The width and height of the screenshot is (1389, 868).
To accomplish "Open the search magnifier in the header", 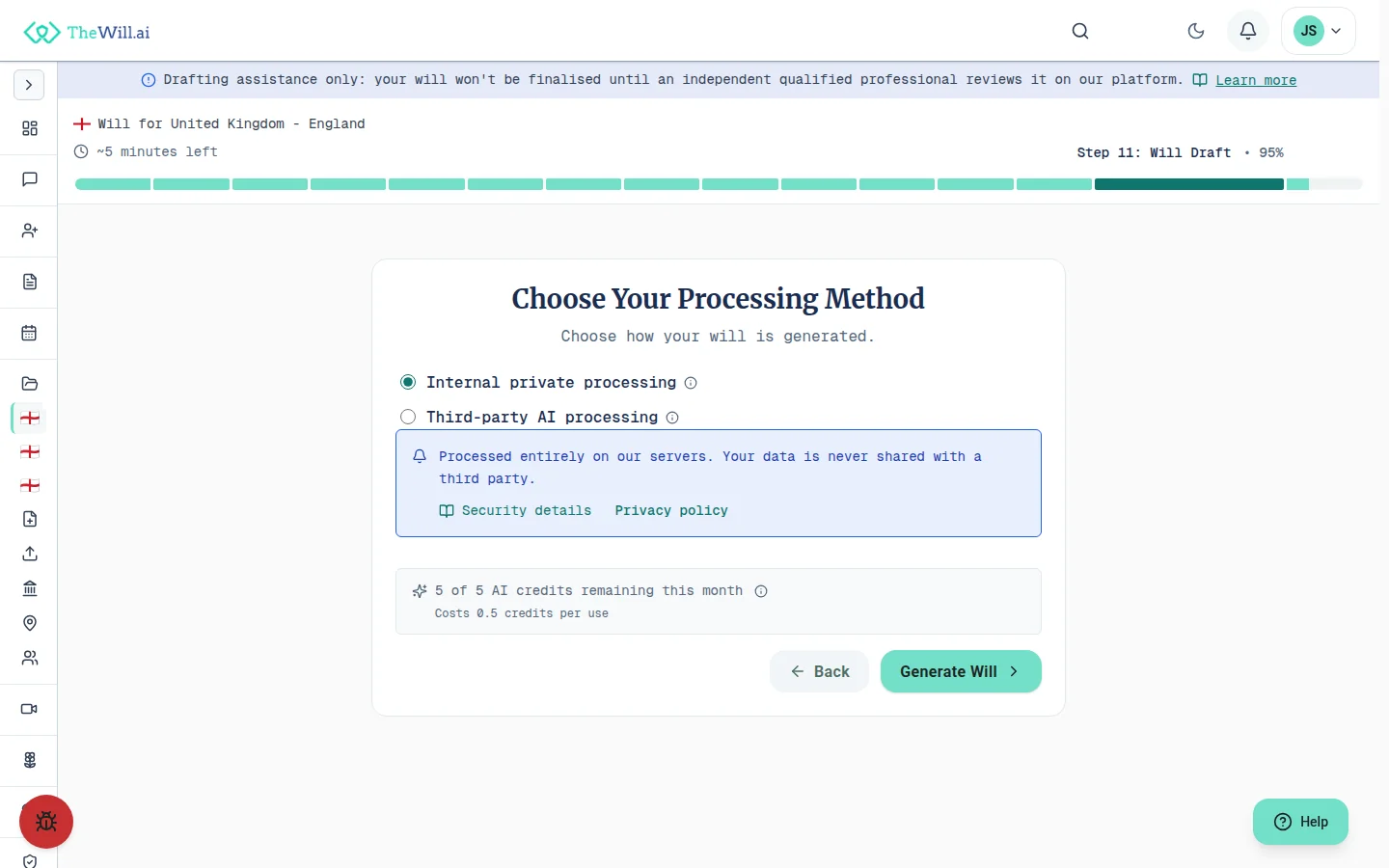I will pos(1080,31).
